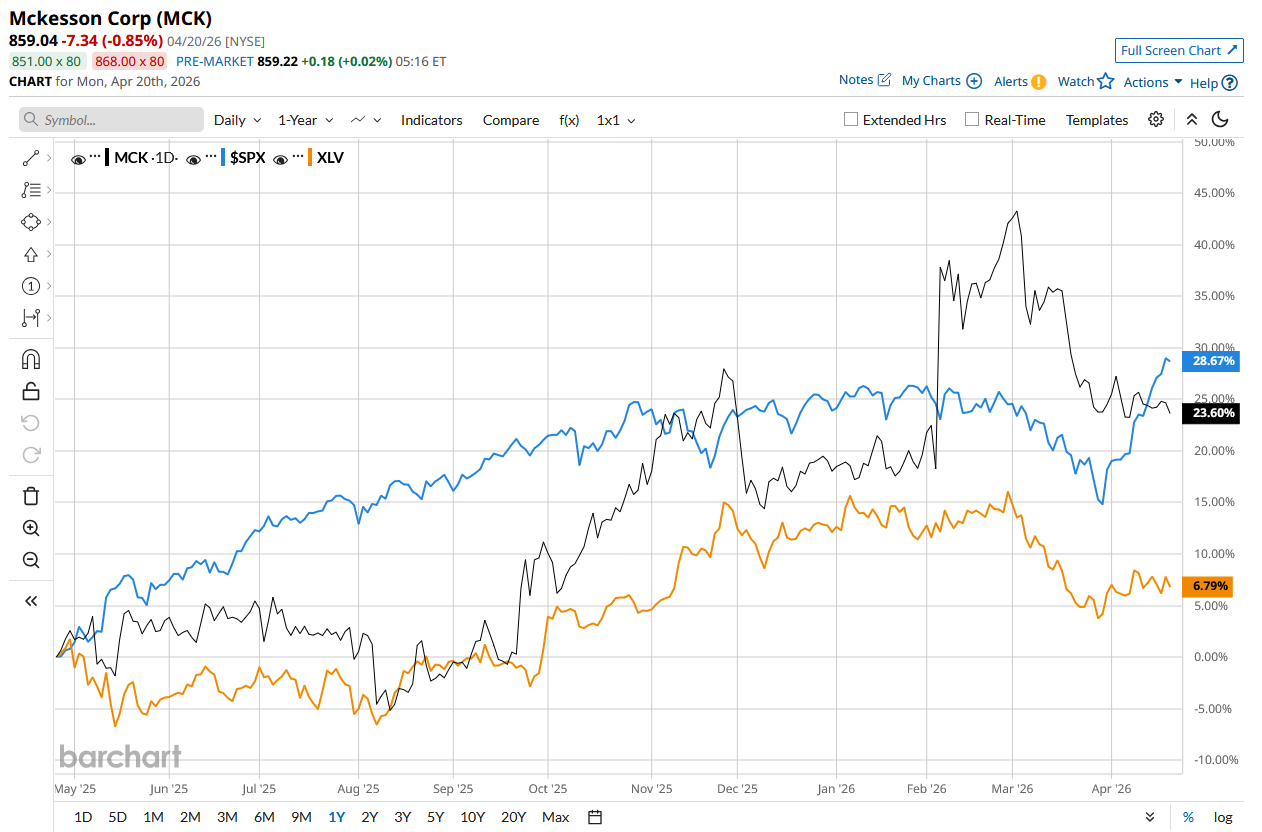Image resolution: width=1262 pixels, height=832 pixels.
Task: Click the lock drawings padlock icon
Action: click(30, 391)
